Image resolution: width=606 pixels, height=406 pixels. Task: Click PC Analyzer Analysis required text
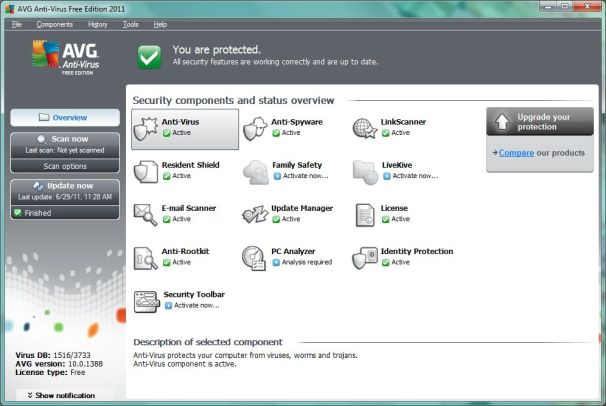tap(307, 262)
